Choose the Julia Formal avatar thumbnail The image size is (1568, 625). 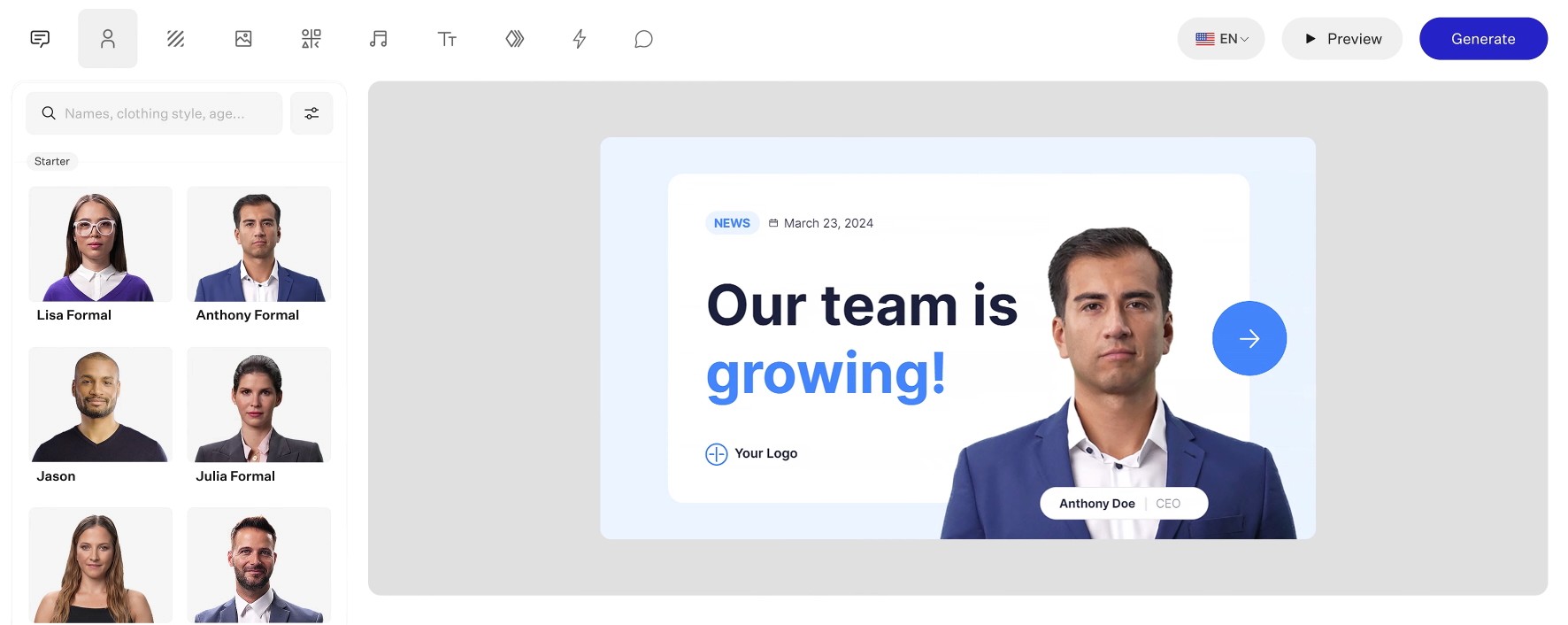coord(259,405)
